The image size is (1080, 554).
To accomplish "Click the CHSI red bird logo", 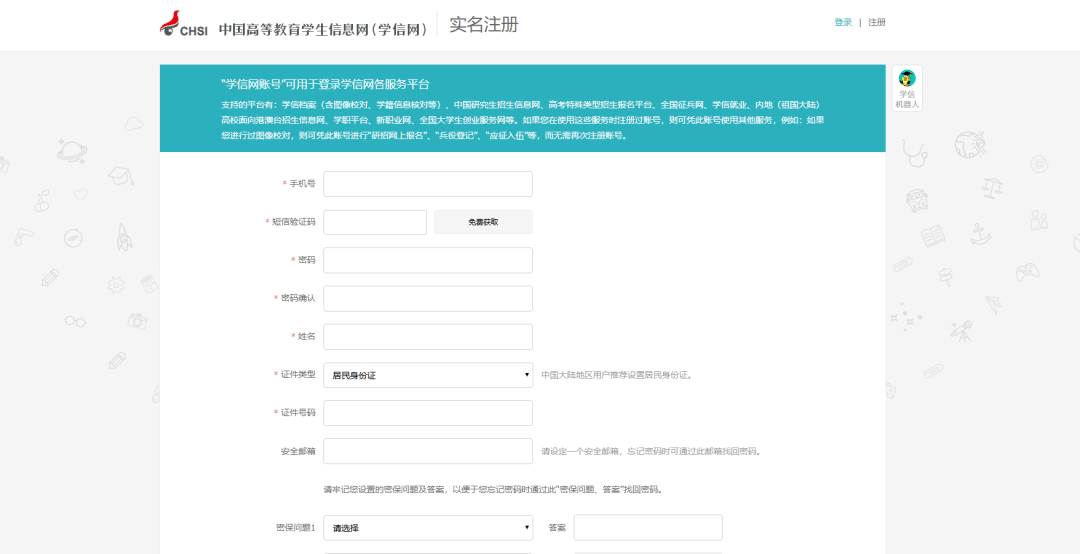I will click(x=169, y=24).
